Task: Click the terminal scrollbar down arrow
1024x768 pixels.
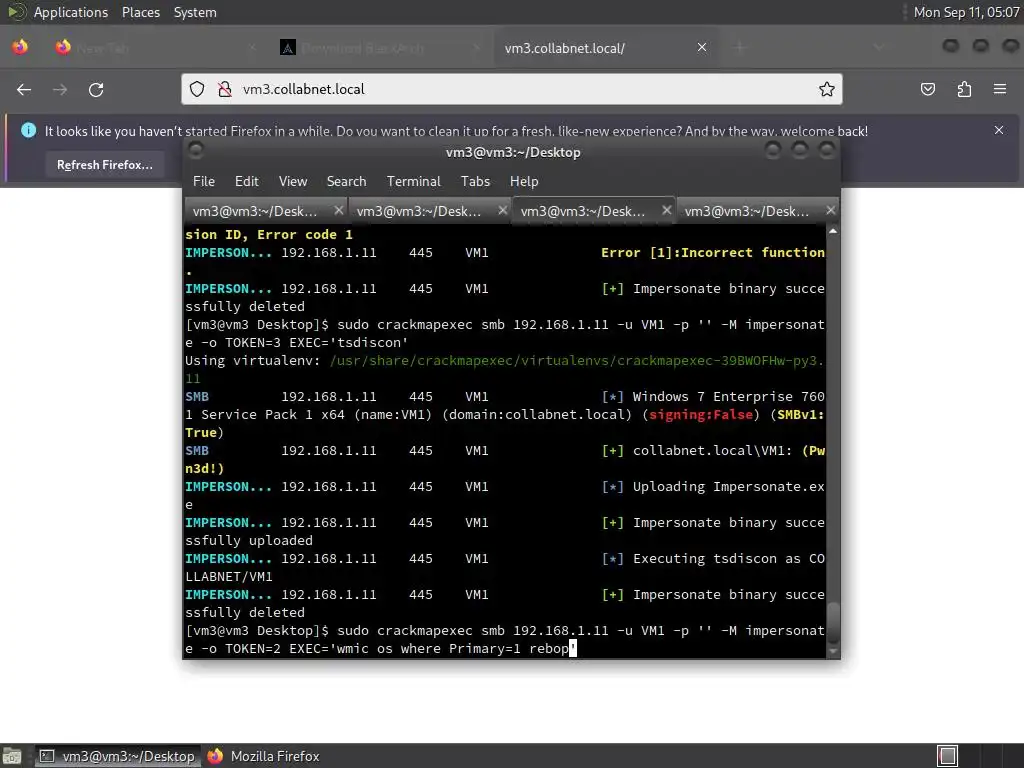Action: pyautogui.click(x=833, y=652)
